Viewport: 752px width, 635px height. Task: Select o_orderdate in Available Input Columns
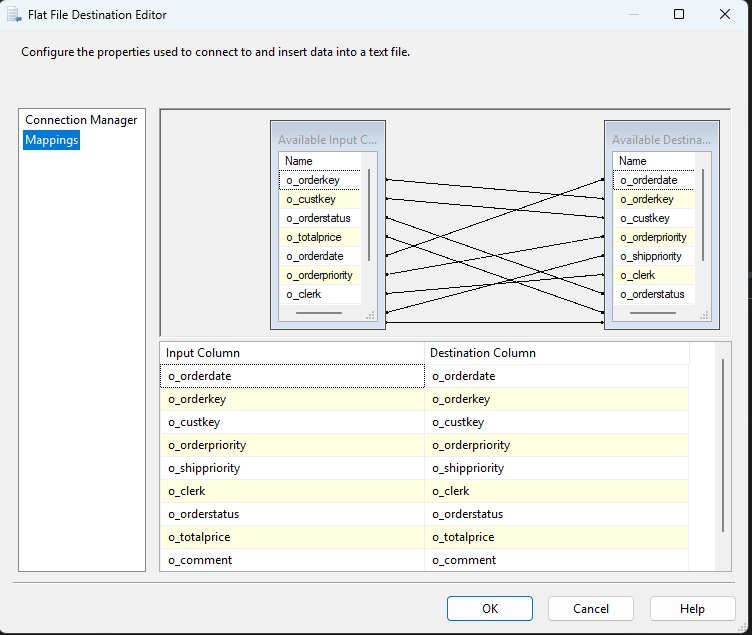[x=319, y=256]
